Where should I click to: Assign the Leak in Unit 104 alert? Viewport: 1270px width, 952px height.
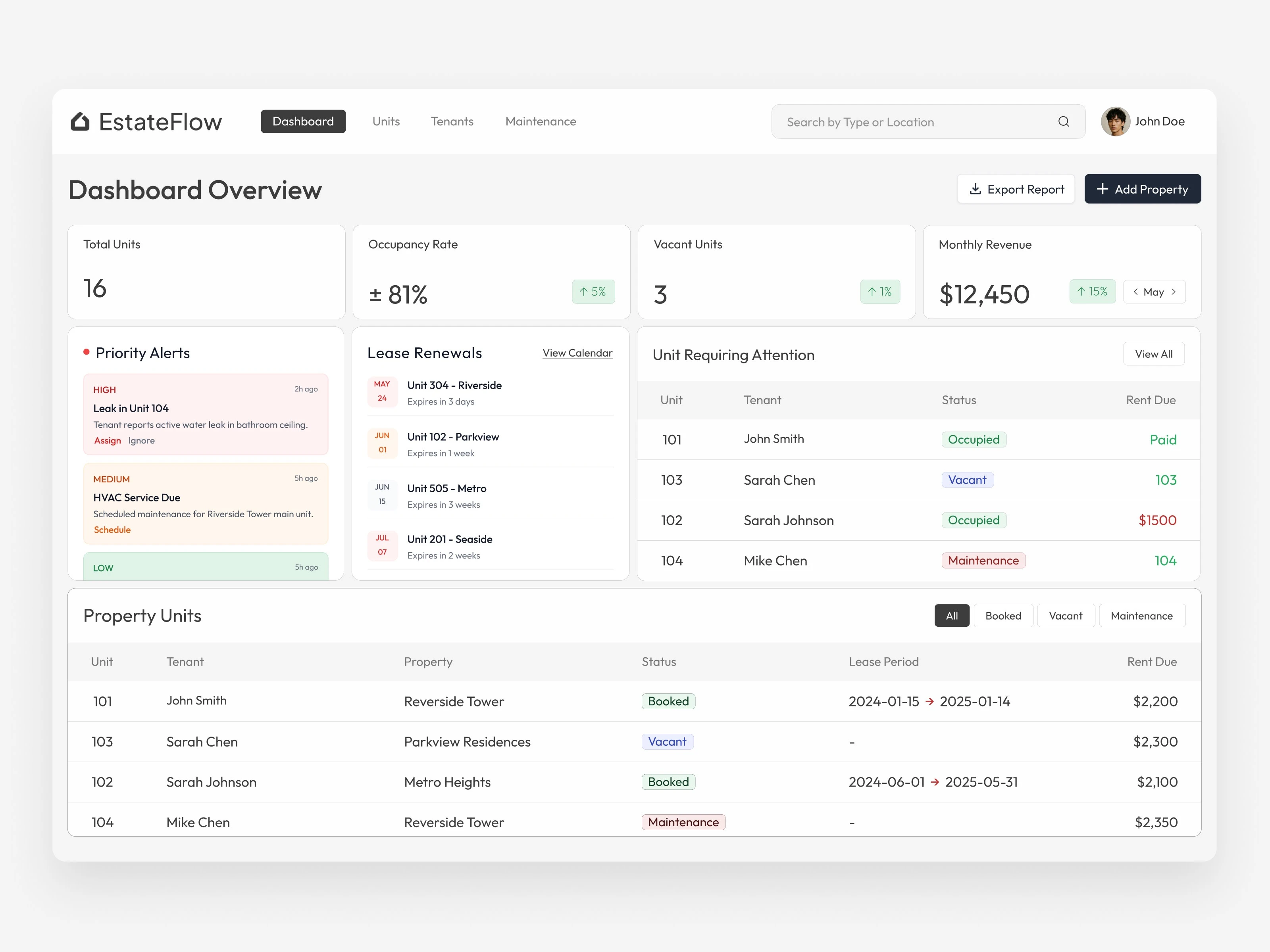tap(108, 441)
